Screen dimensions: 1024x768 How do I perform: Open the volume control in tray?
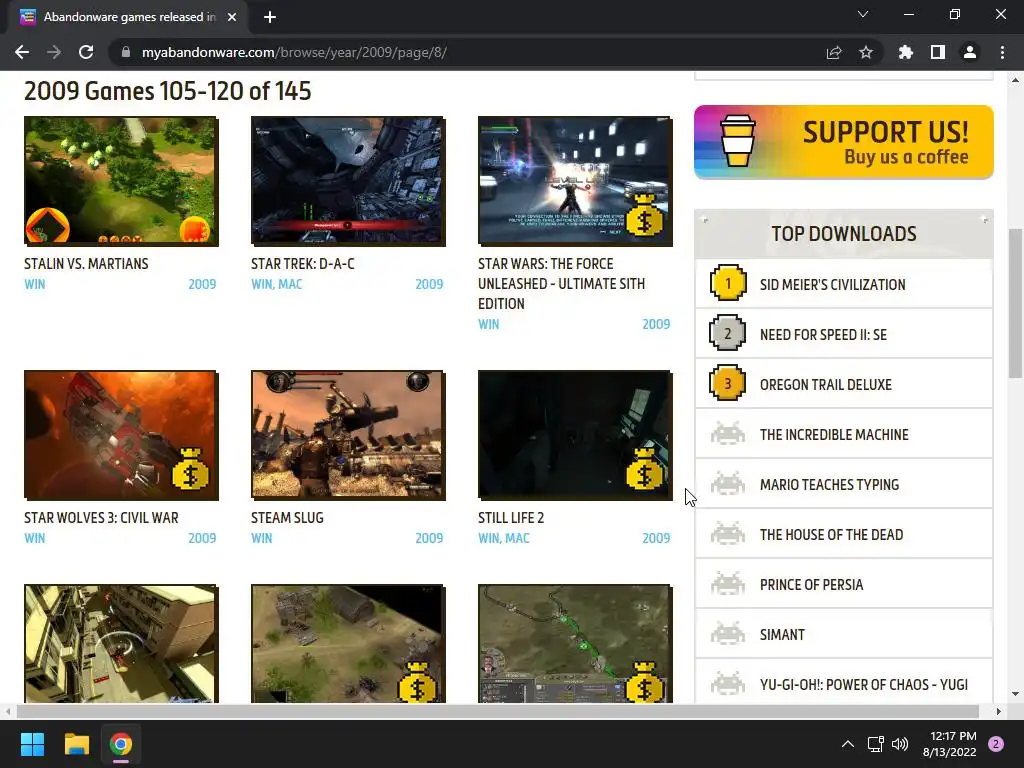coord(900,744)
